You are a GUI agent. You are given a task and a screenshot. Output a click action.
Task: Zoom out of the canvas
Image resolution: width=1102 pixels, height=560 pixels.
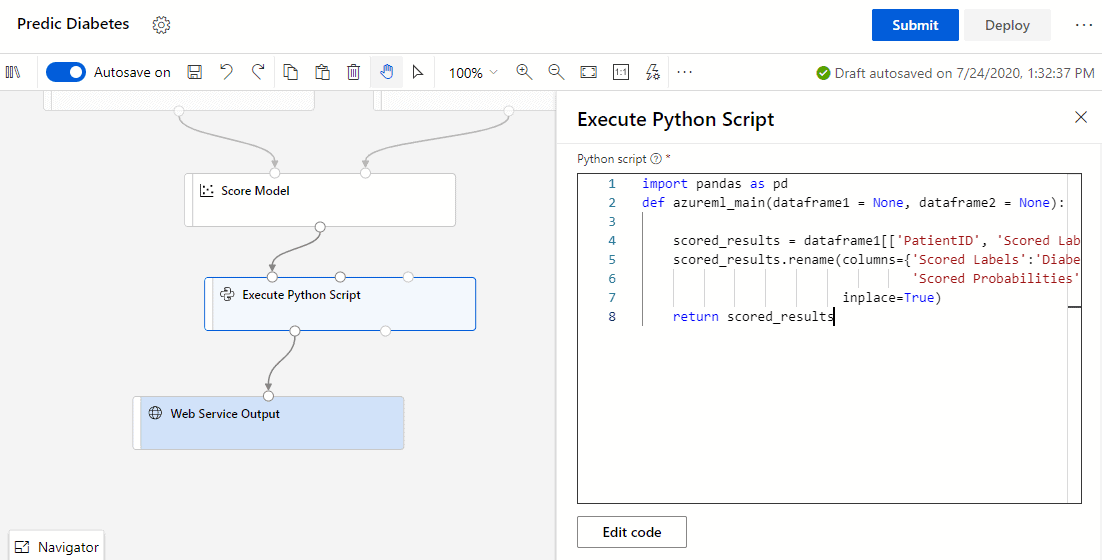(556, 72)
